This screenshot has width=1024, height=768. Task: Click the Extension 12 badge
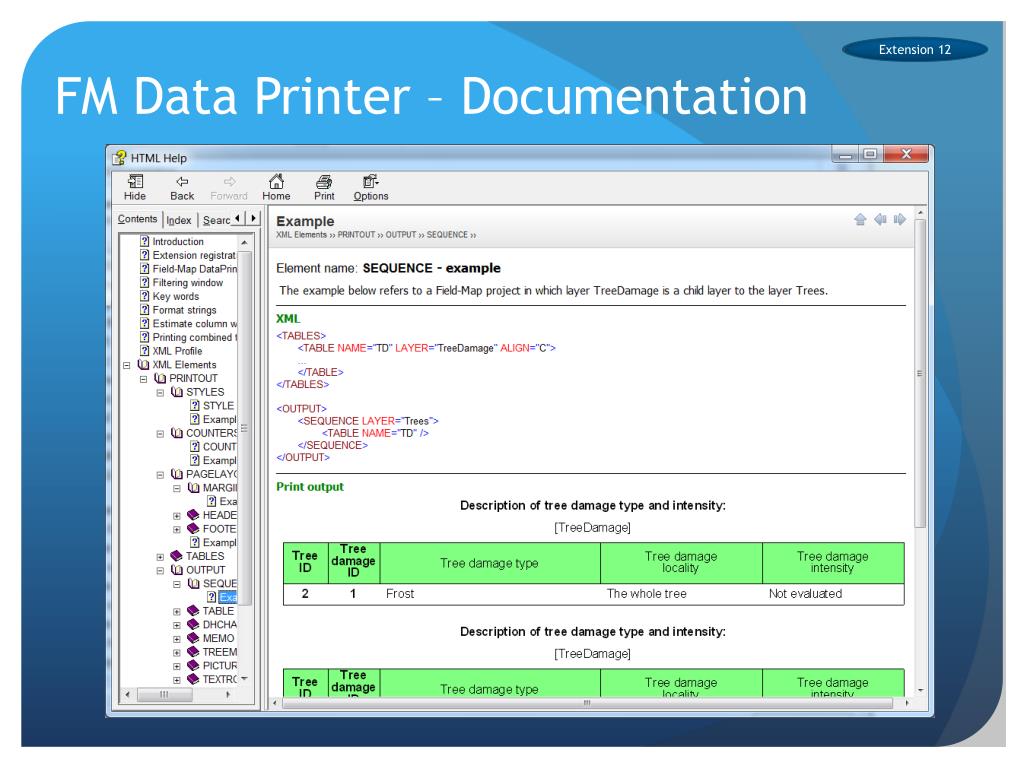click(914, 50)
